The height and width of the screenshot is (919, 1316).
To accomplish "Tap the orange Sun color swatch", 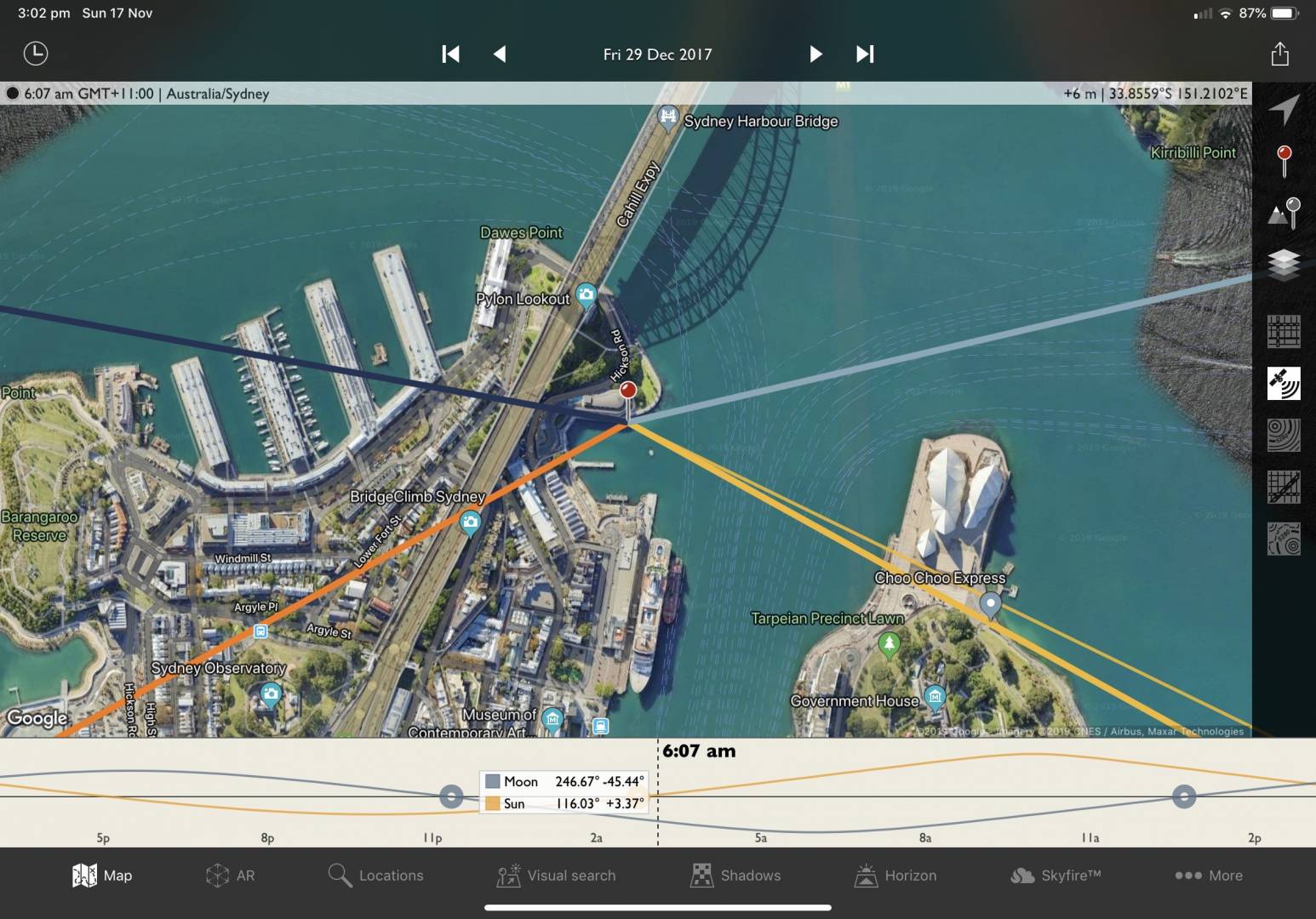I will [x=492, y=803].
